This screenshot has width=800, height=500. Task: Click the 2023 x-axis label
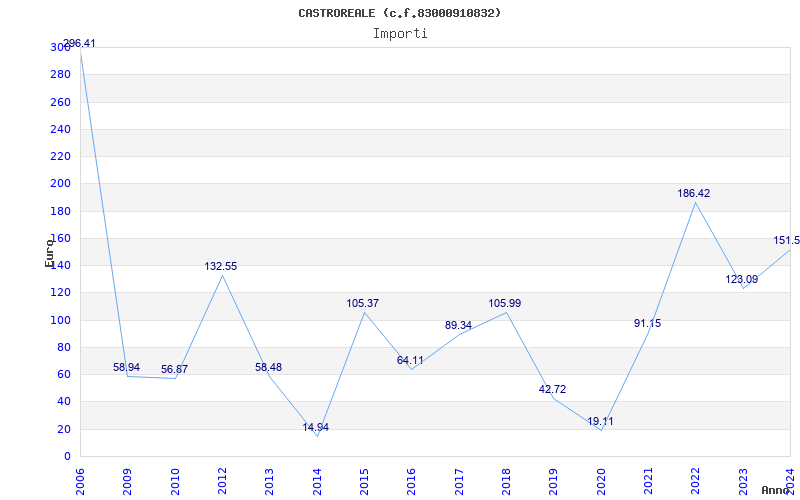(x=743, y=482)
